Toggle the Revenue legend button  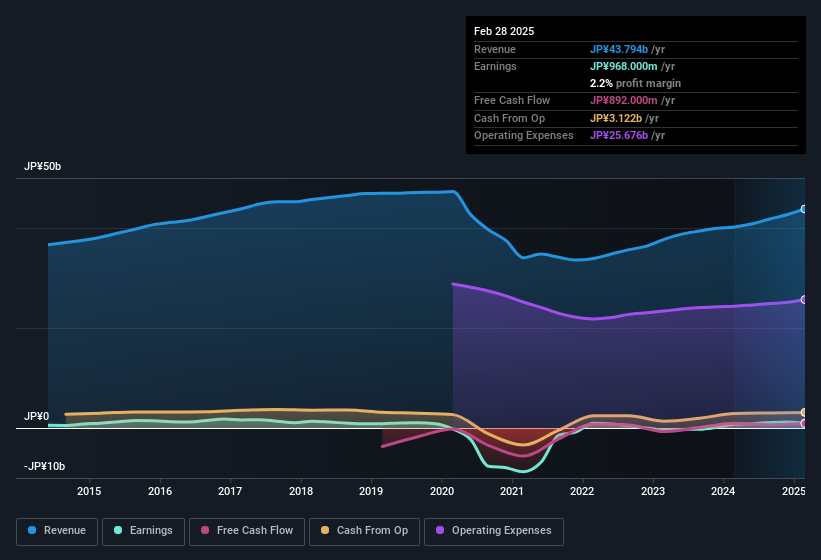point(57,531)
